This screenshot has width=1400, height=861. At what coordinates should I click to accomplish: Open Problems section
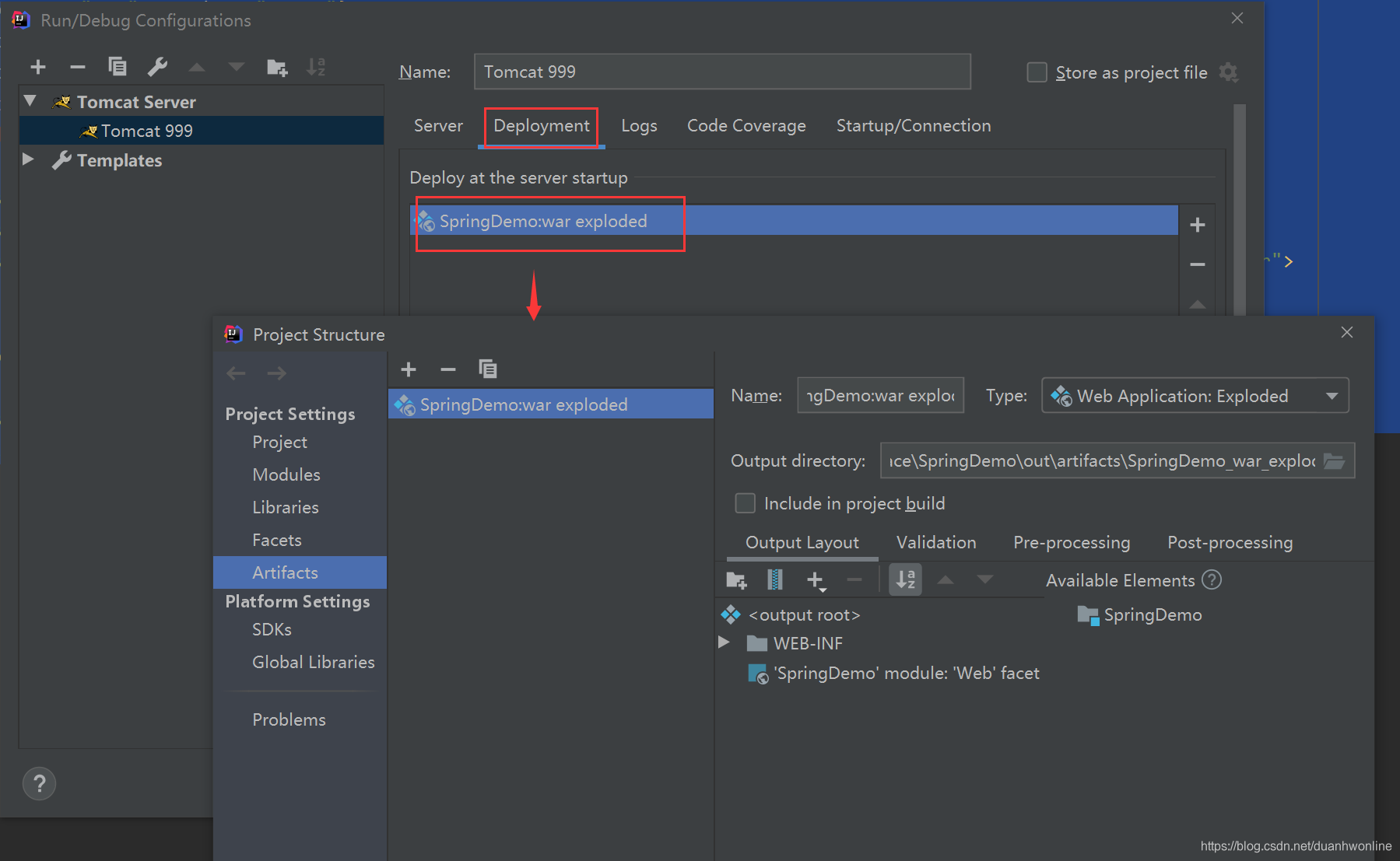coord(289,719)
